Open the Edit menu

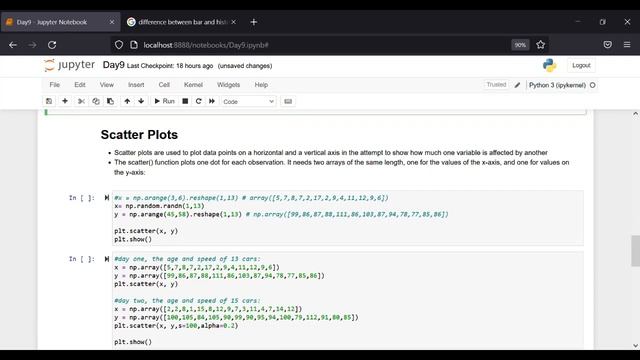pos(80,85)
